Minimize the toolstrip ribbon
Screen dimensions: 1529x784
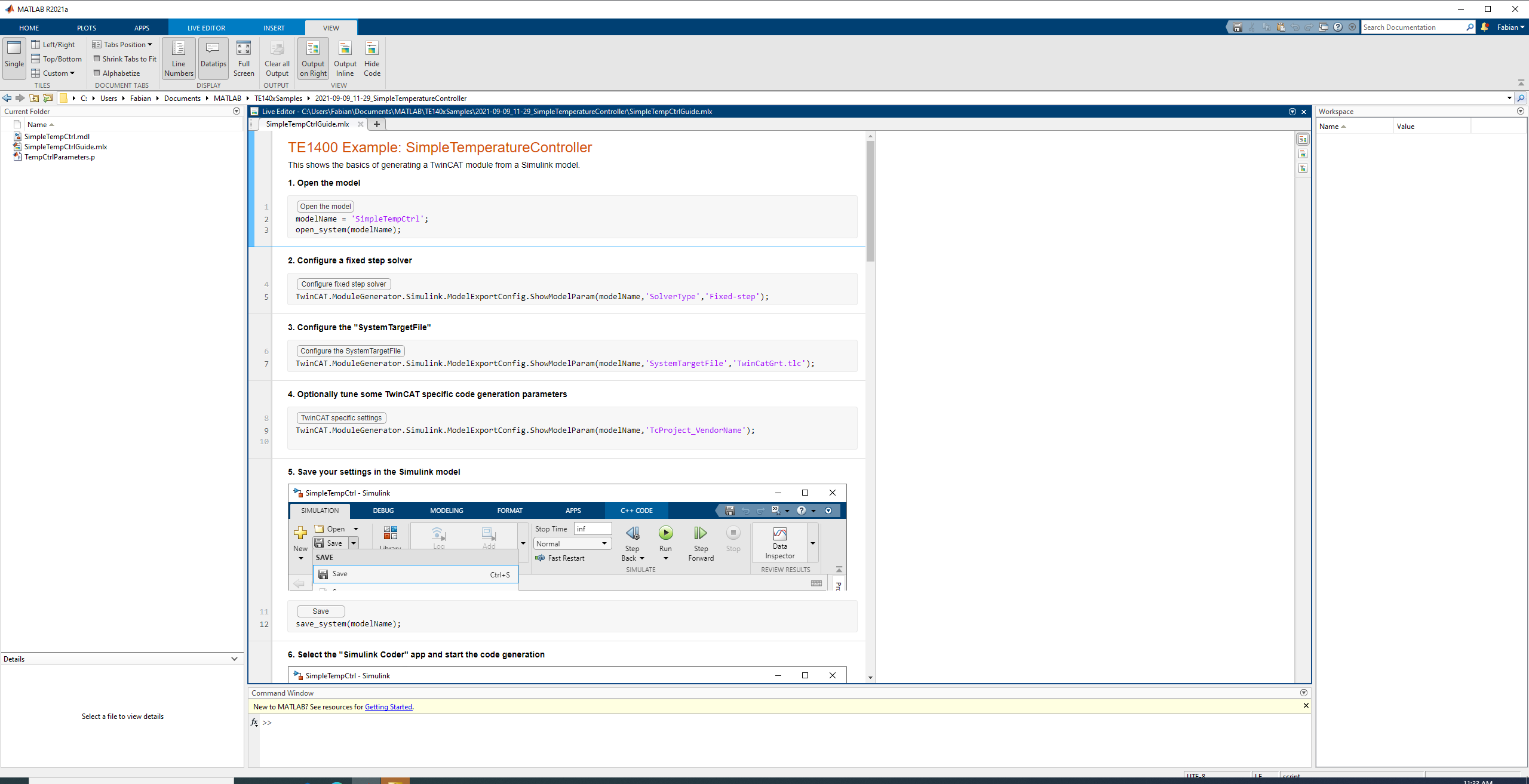click(1521, 82)
